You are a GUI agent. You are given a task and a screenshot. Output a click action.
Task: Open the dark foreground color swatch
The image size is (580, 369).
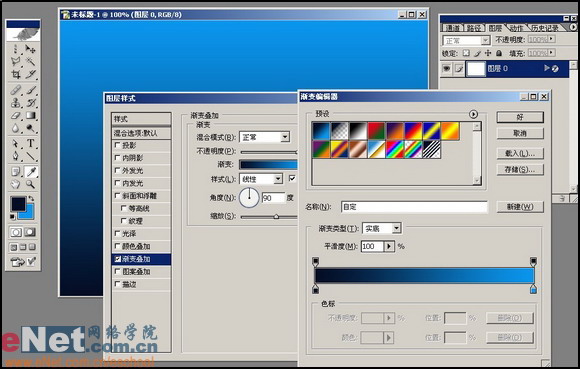18,204
